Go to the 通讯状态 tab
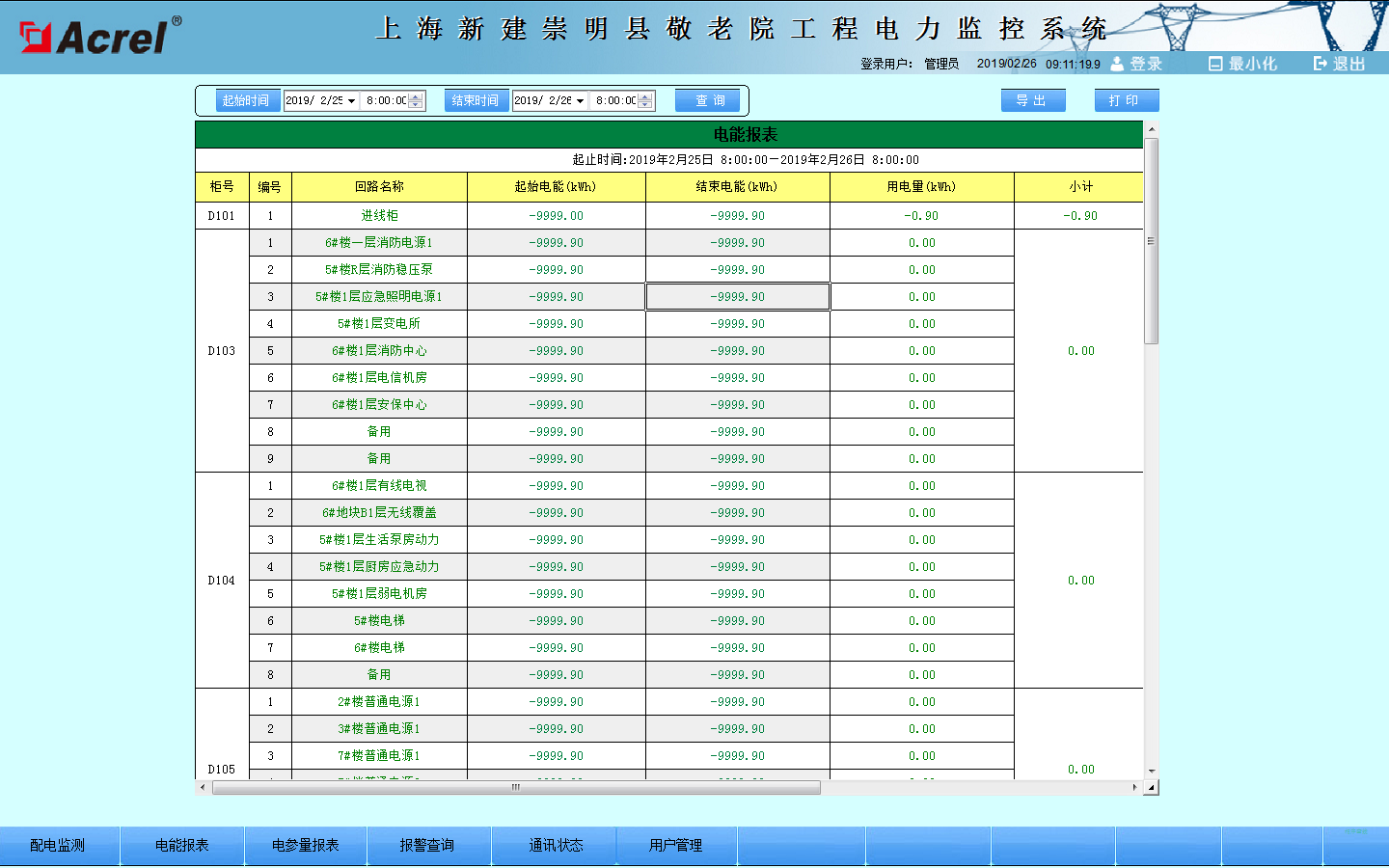Image resolution: width=1389 pixels, height=868 pixels. (556, 846)
